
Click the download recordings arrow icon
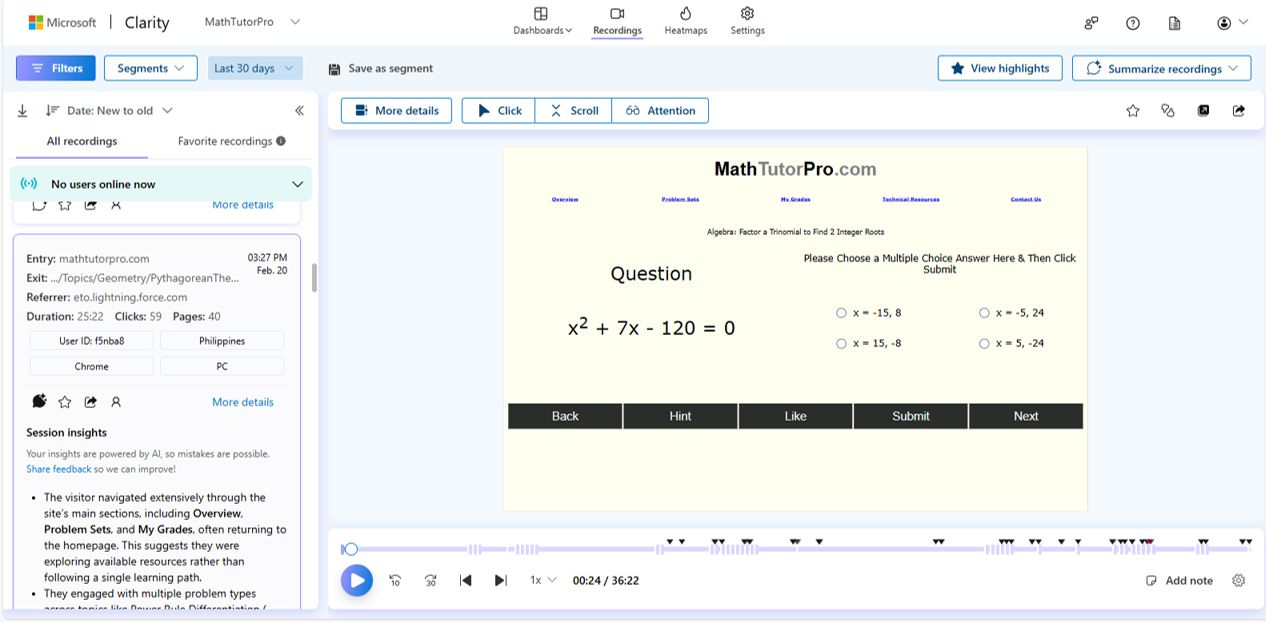[x=23, y=111]
